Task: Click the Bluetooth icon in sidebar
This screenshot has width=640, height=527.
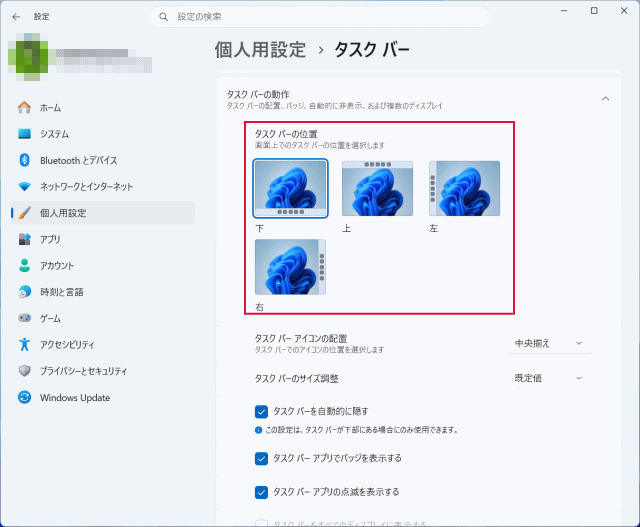Action: [x=24, y=160]
